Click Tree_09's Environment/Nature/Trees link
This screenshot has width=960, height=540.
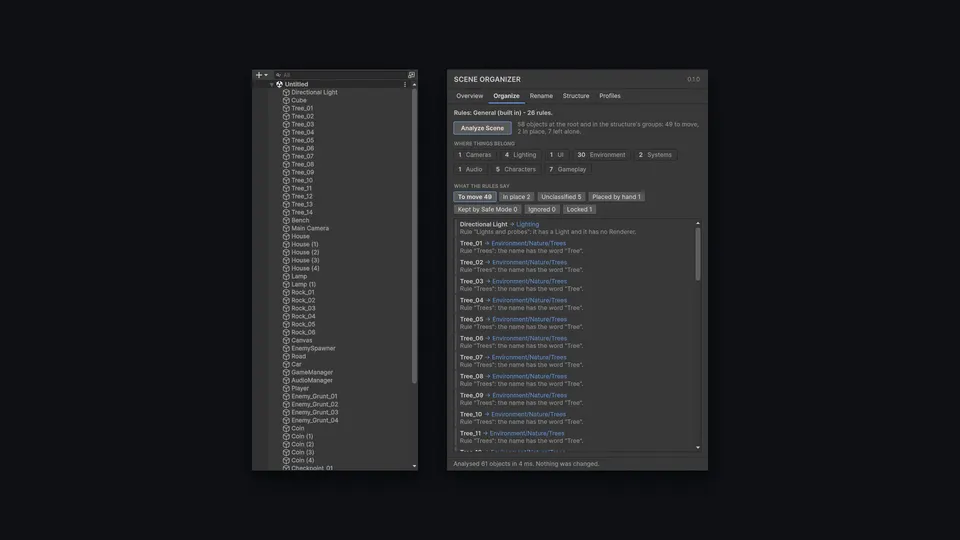click(x=530, y=395)
